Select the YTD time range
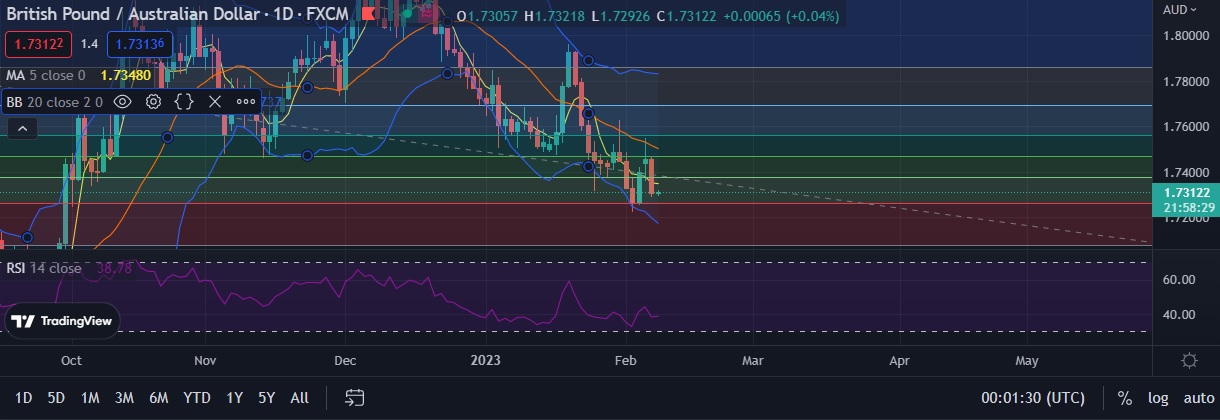1220x420 pixels. 197,397
